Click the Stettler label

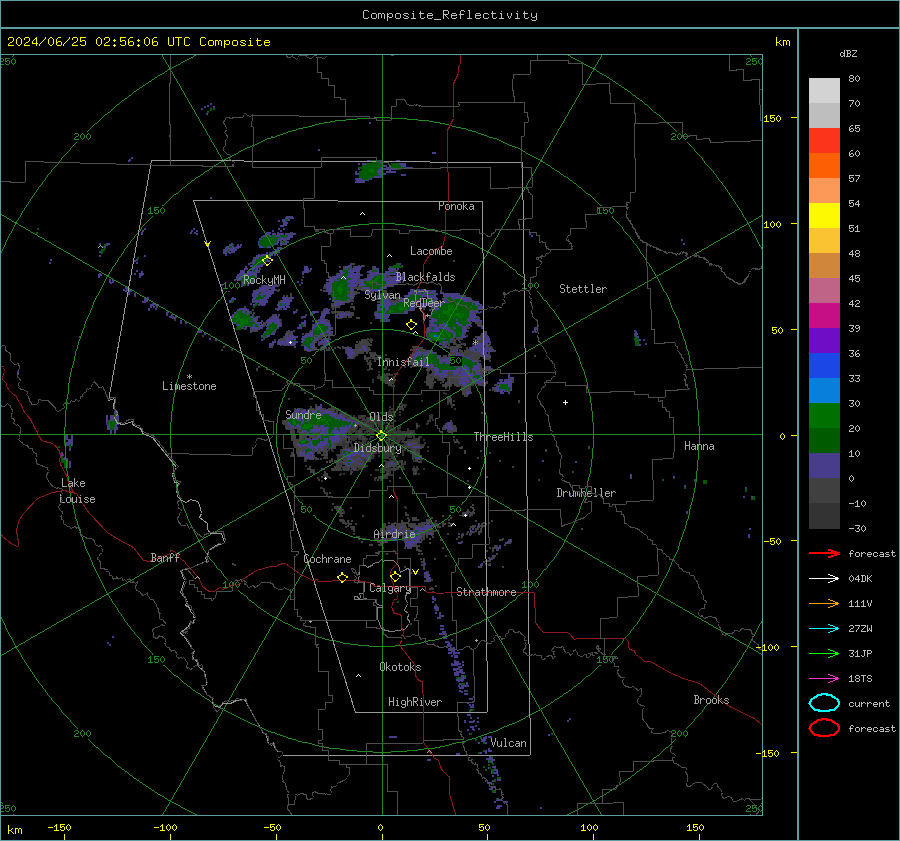pos(583,289)
